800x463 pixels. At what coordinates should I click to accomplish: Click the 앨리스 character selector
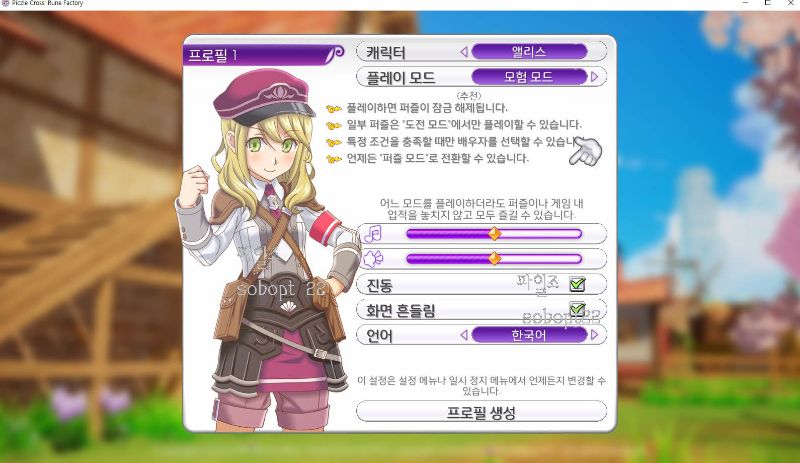pos(529,52)
